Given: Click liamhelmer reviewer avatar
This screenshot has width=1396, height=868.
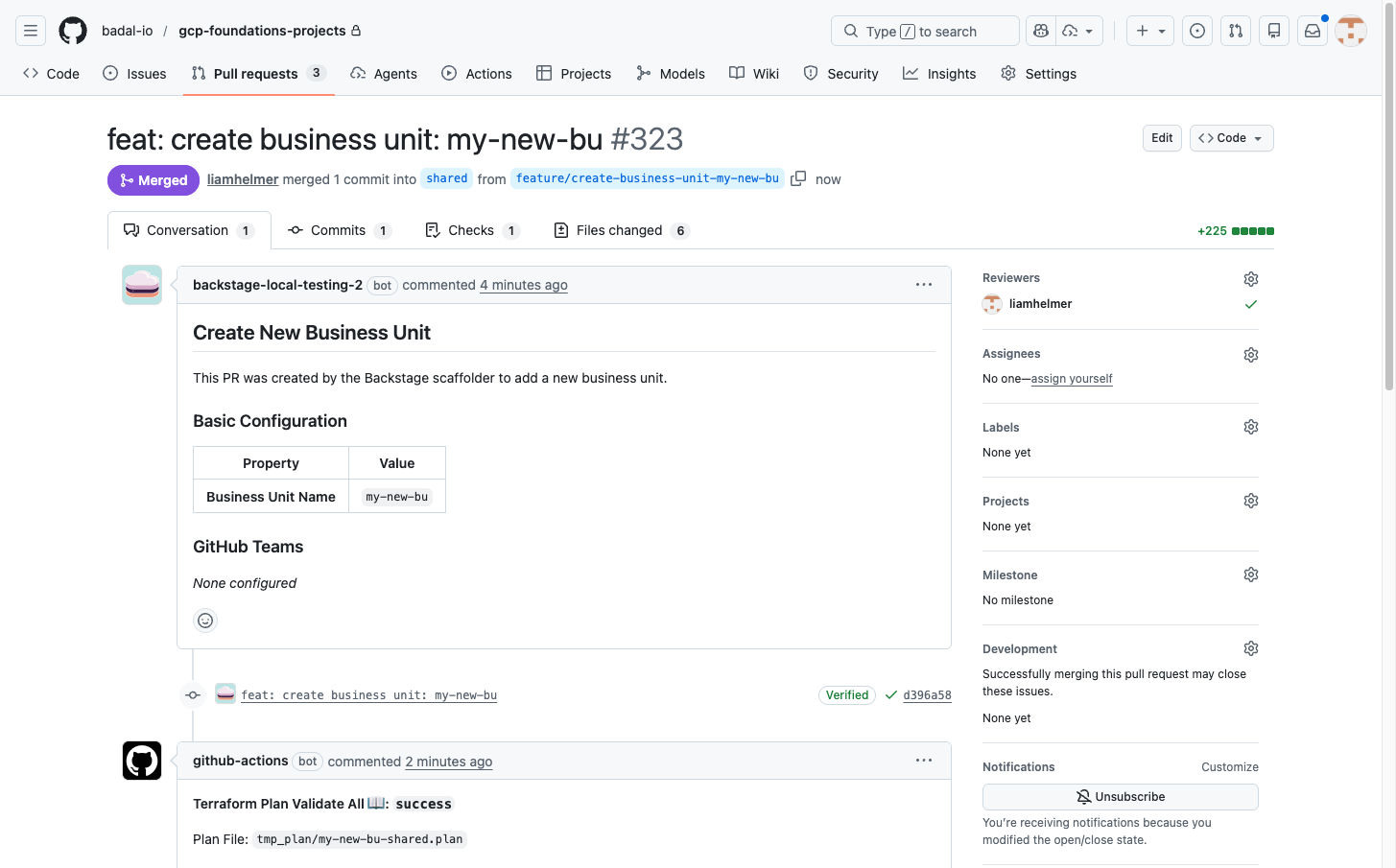Looking at the screenshot, I should 992,304.
